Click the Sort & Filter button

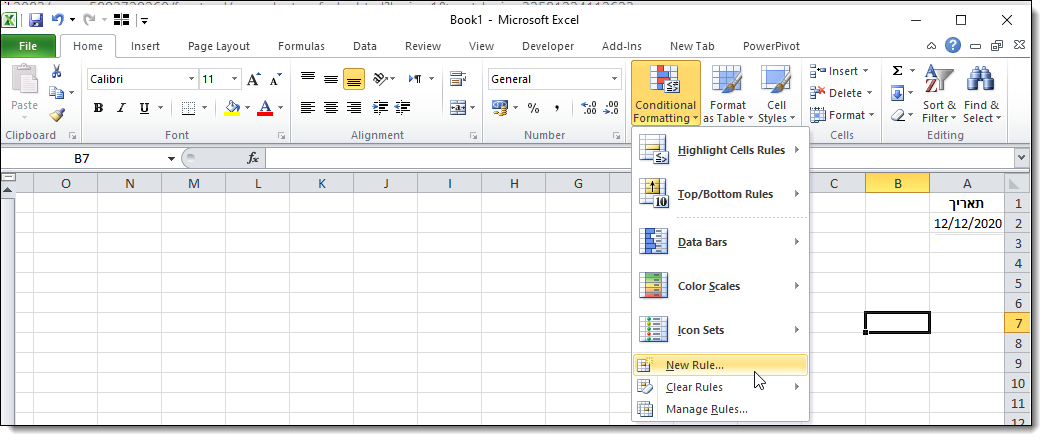[x=939, y=96]
